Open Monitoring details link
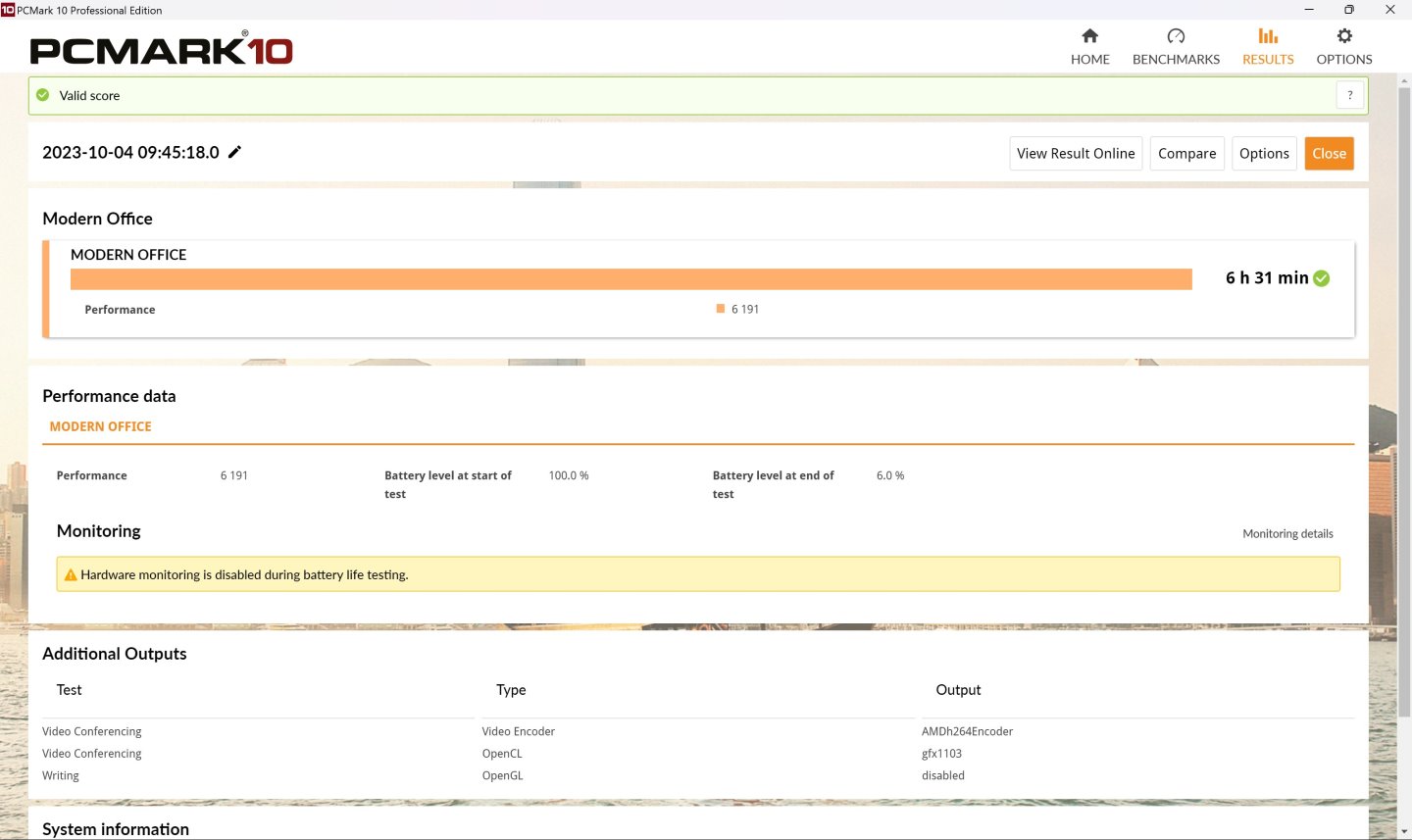 point(1287,534)
